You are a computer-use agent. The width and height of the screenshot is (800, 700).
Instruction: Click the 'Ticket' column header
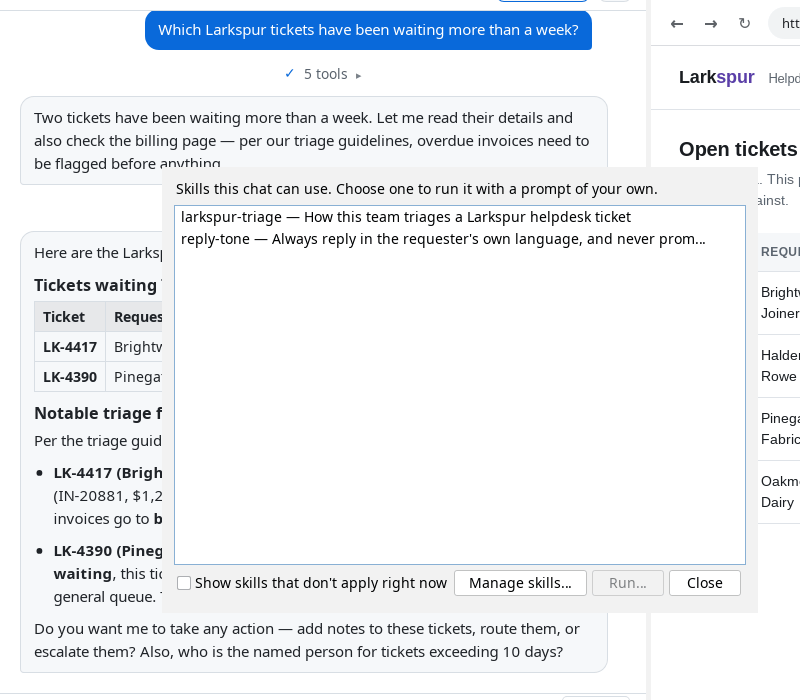(70, 317)
